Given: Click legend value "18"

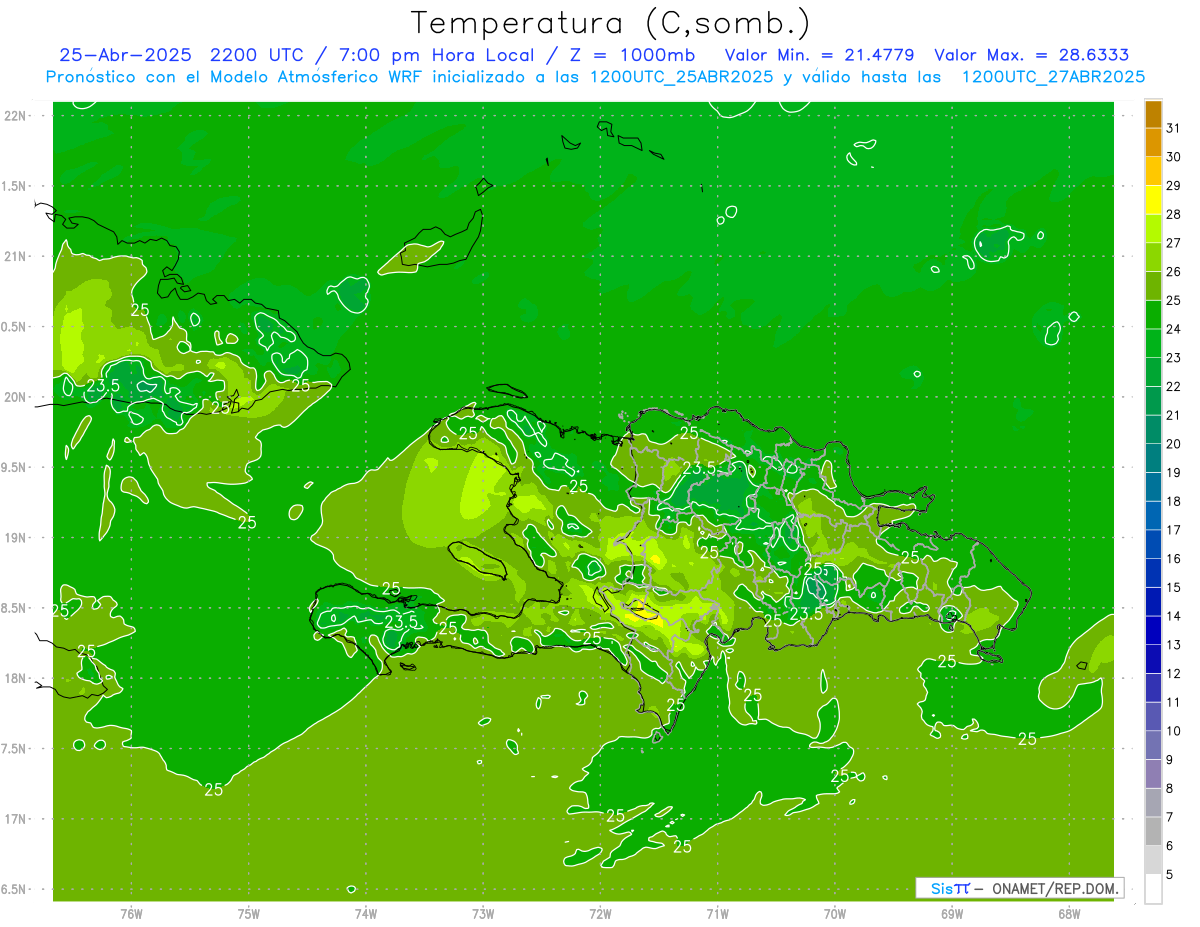Looking at the screenshot, I should [x=1174, y=501].
